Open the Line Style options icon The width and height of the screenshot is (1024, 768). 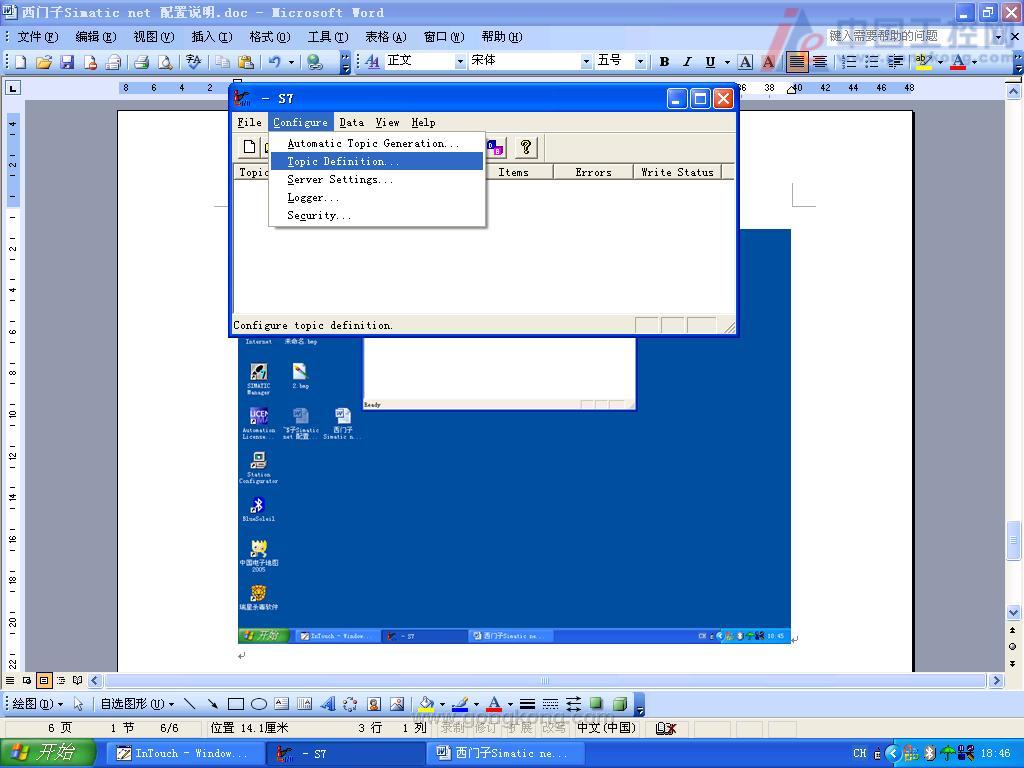coord(528,703)
